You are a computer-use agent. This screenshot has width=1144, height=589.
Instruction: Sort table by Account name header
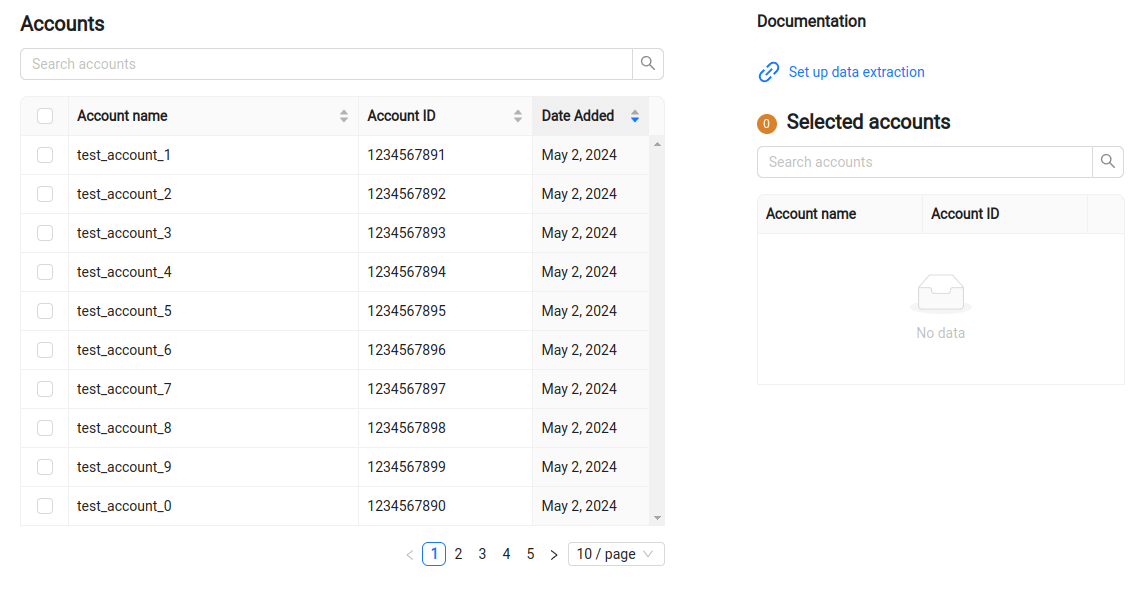122,115
